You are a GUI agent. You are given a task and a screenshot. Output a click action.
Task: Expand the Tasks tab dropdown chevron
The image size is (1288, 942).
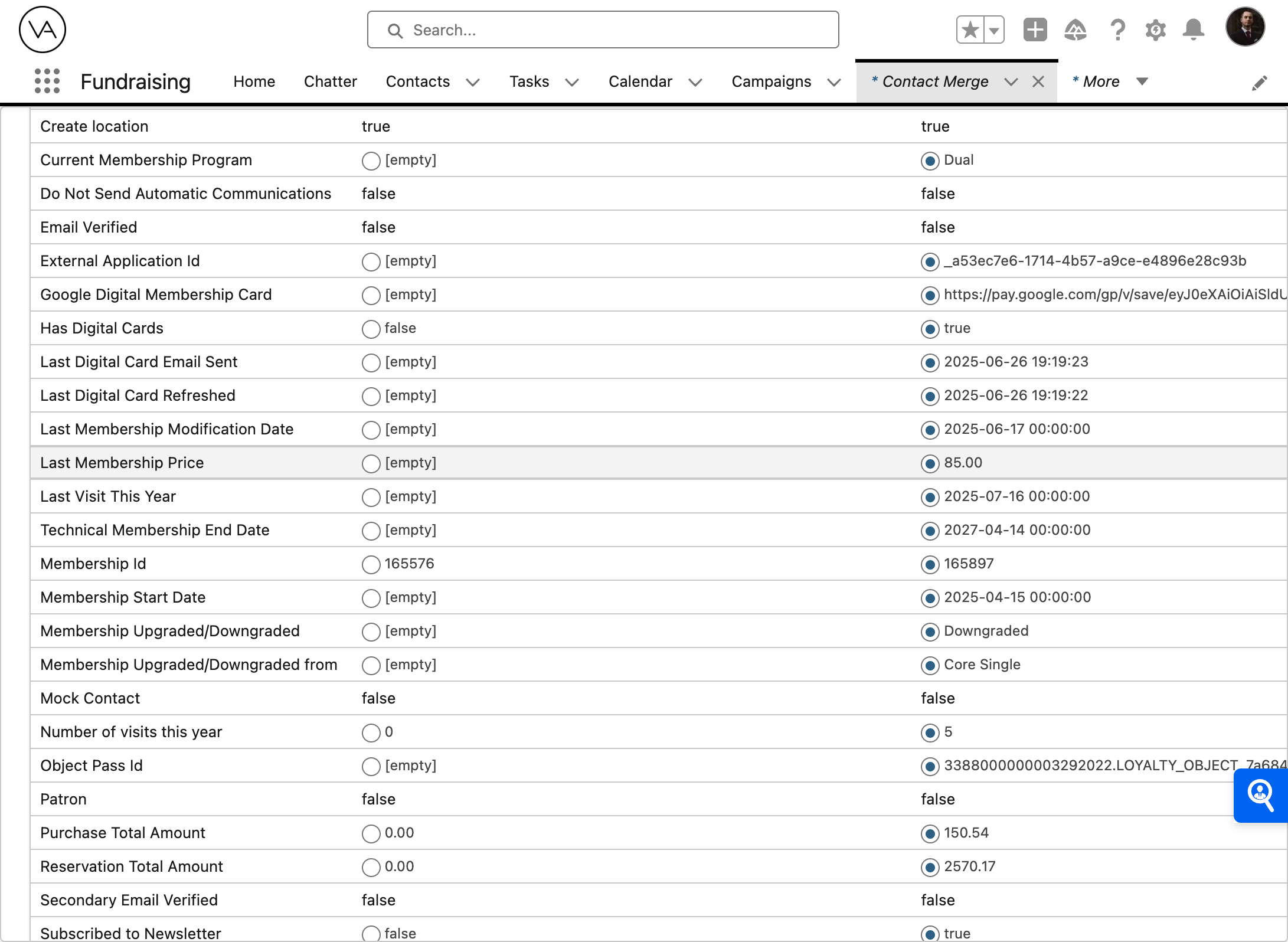[571, 82]
